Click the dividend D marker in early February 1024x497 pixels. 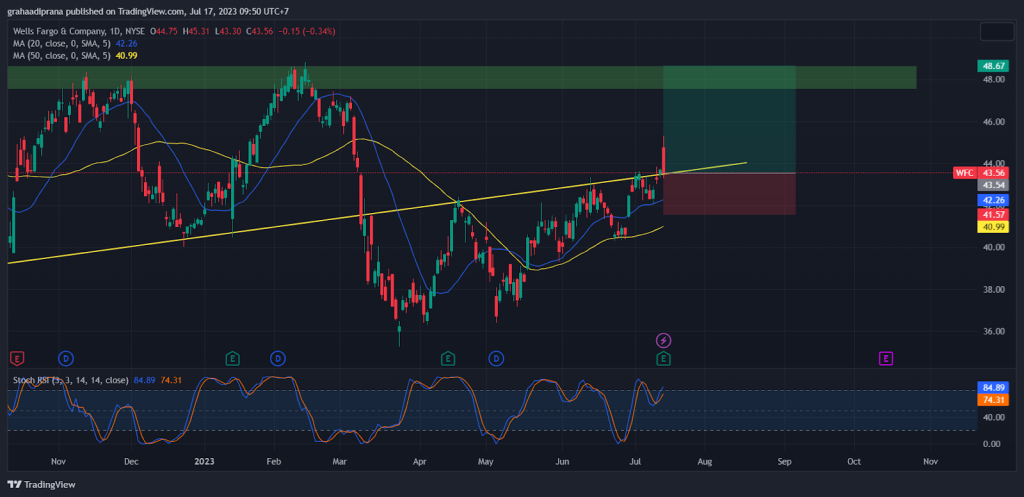278,358
